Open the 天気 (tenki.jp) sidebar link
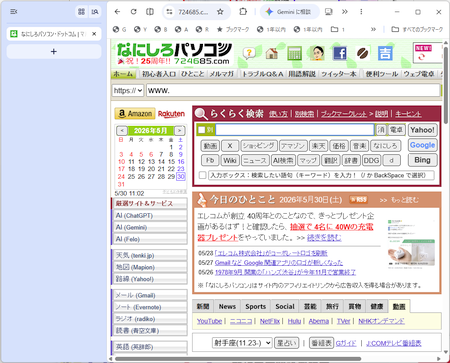Viewport: 450px width, 363px height. click(x=149, y=255)
